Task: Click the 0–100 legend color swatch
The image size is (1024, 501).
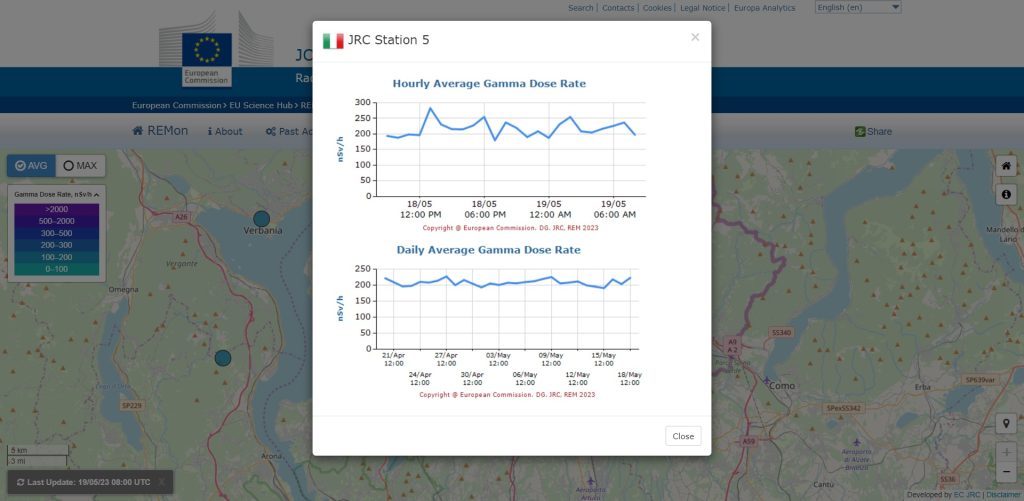Action: coord(57,268)
